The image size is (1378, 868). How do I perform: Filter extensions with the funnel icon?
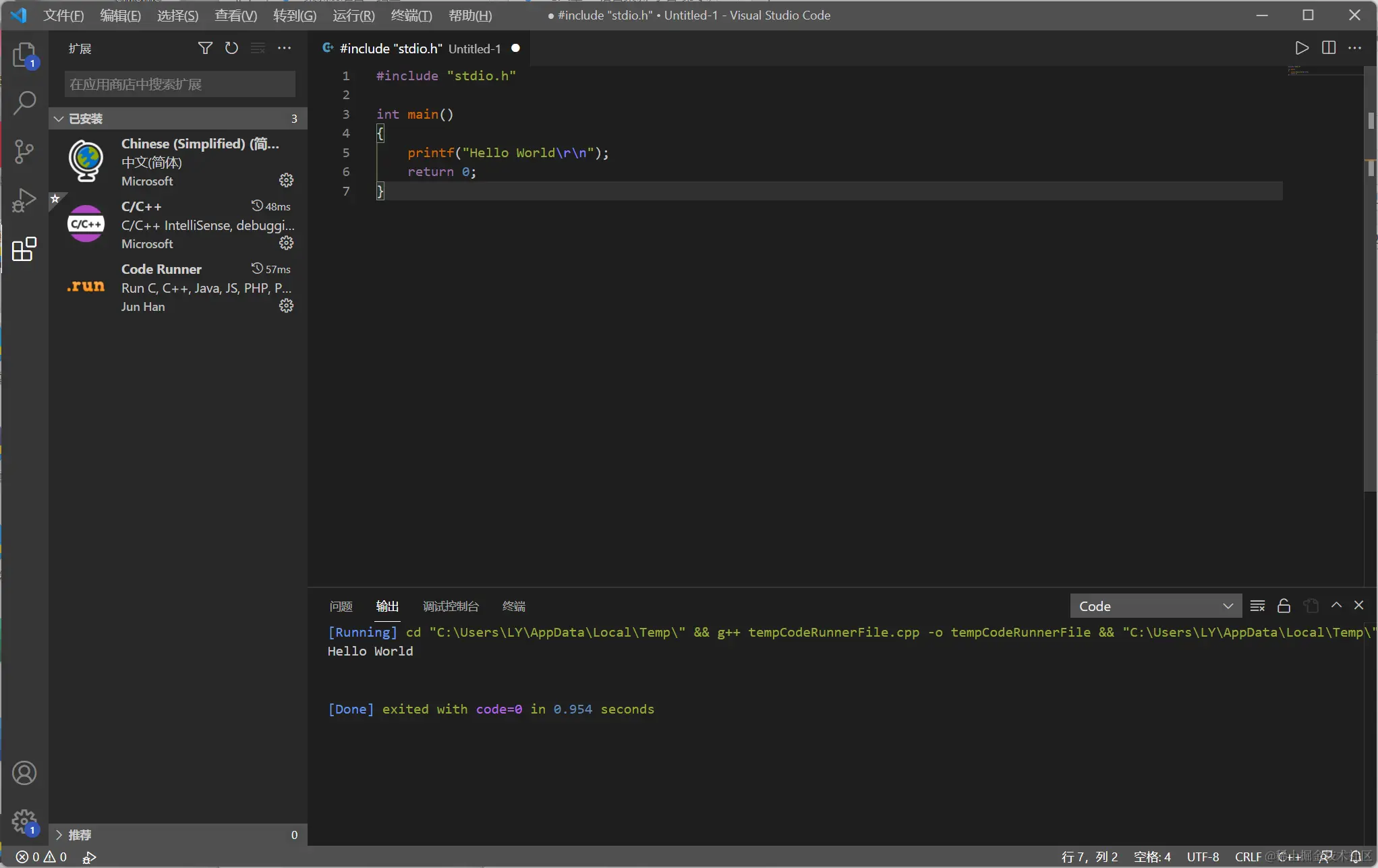pos(205,48)
